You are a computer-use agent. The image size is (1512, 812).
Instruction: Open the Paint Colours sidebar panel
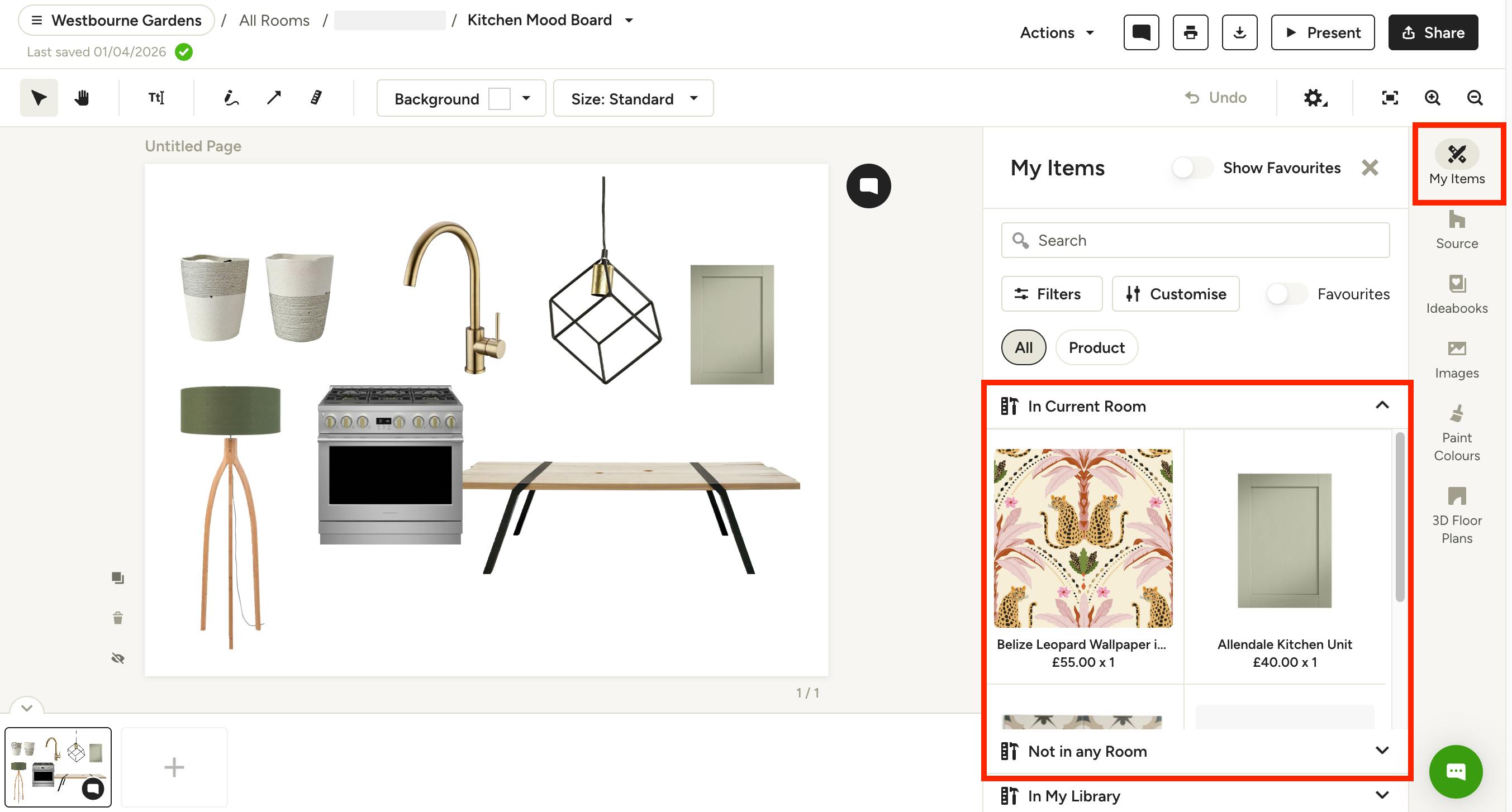(1456, 433)
